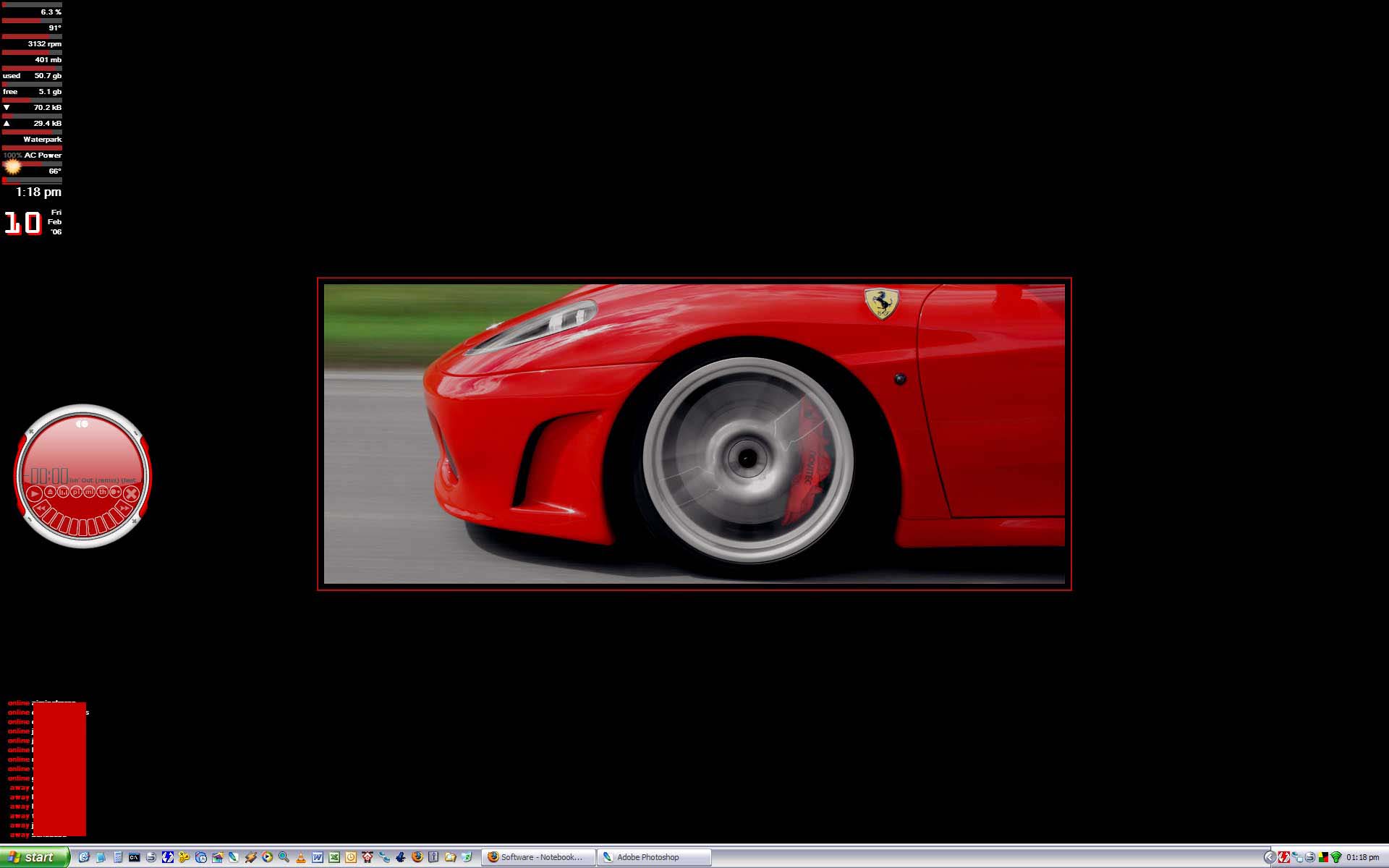Click the large date number '10' widget
1389x868 pixels.
pyautogui.click(x=22, y=223)
